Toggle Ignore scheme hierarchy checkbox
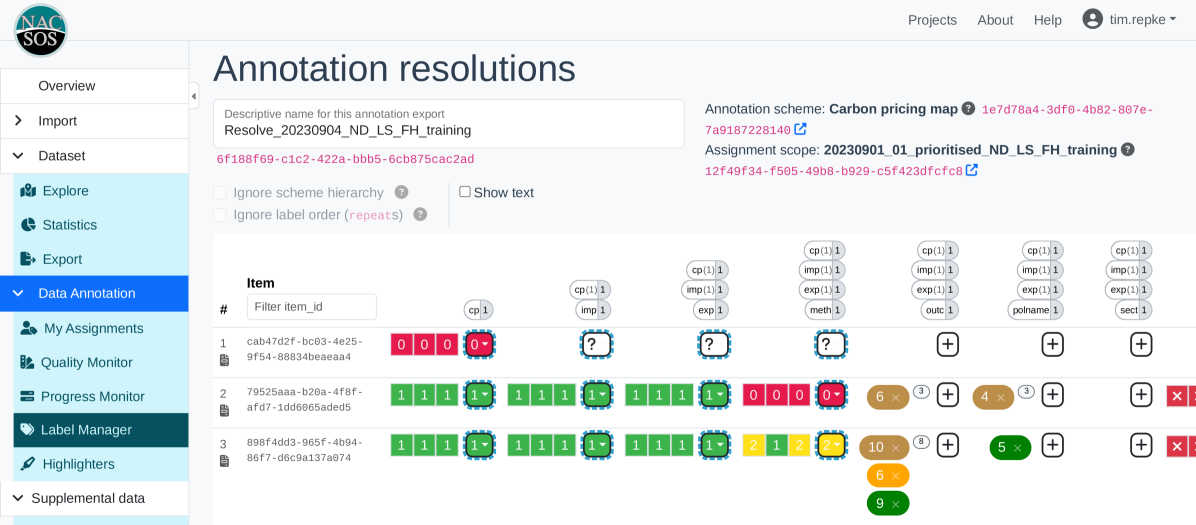Image resolution: width=1196 pixels, height=525 pixels. click(x=220, y=192)
